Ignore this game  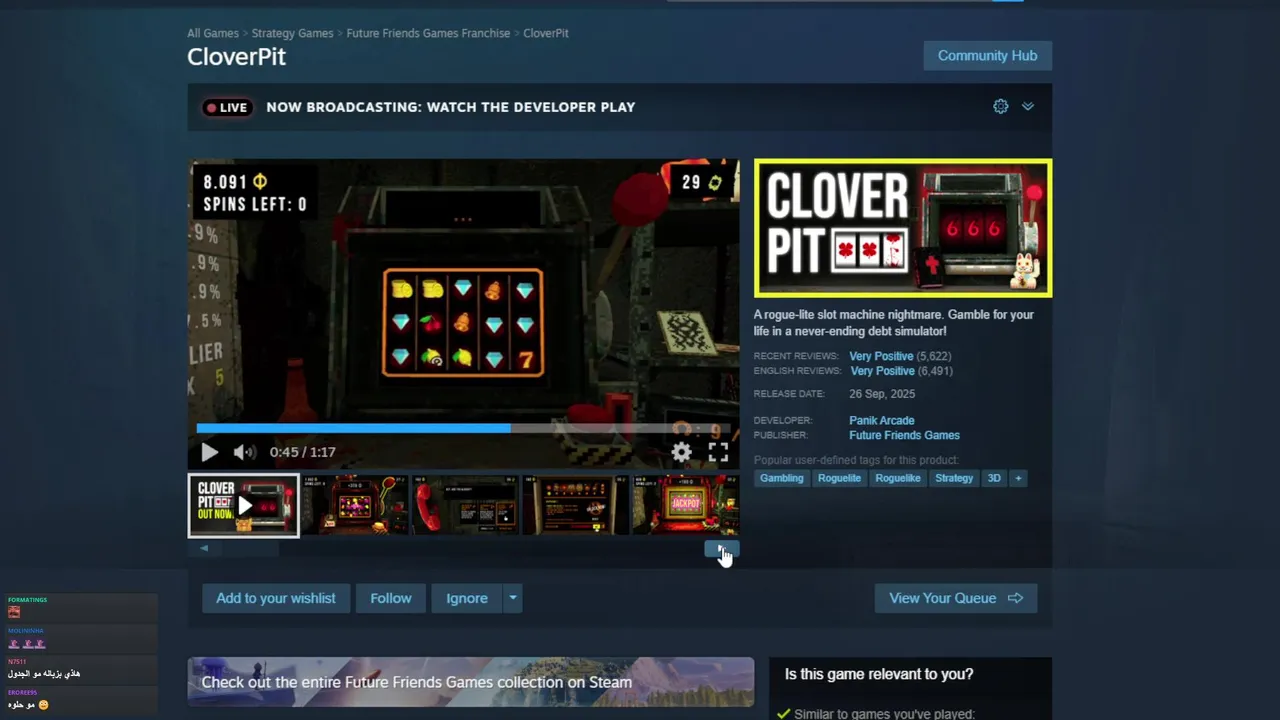[467, 598]
